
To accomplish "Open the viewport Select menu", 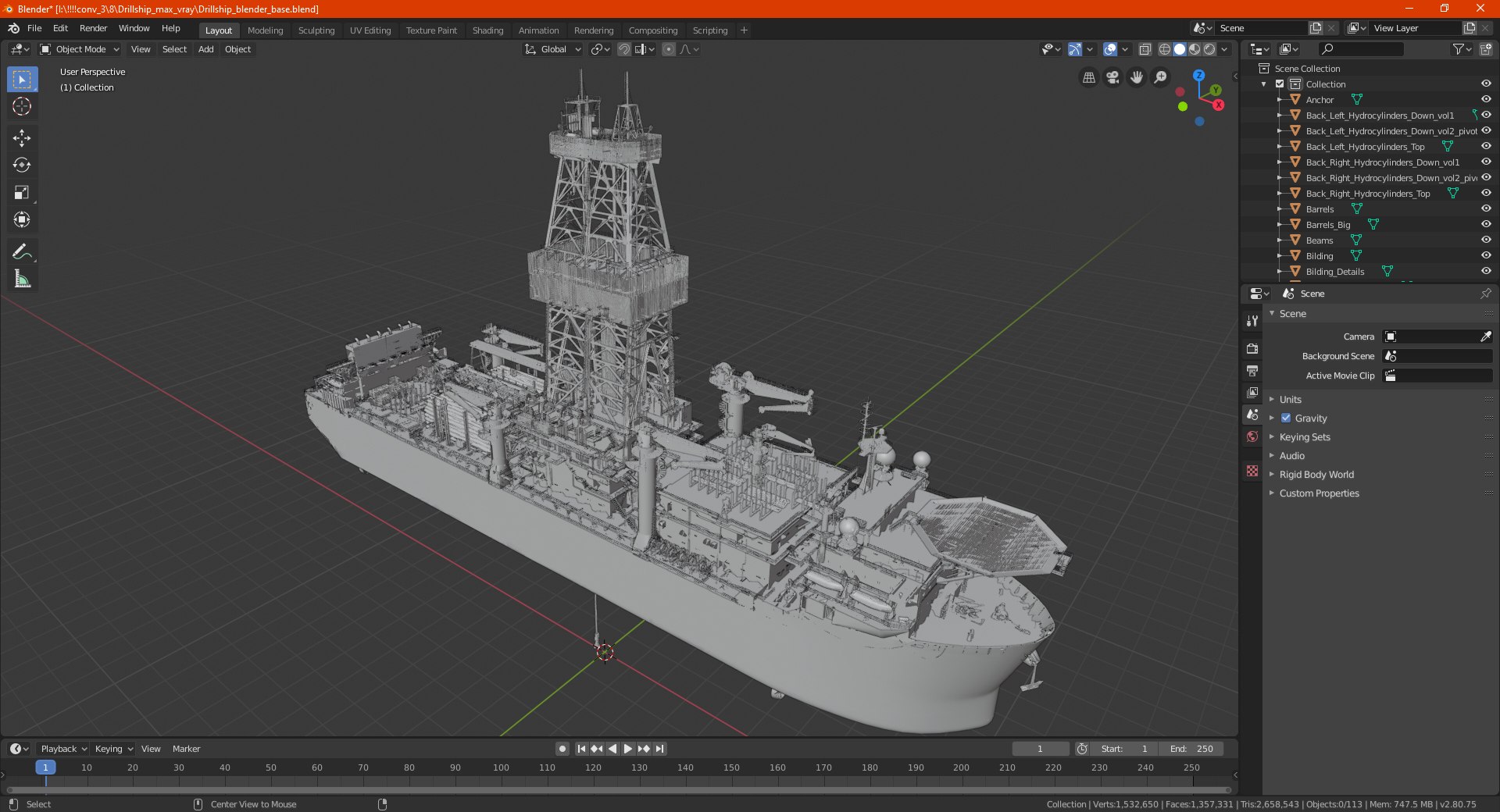I will tap(174, 49).
